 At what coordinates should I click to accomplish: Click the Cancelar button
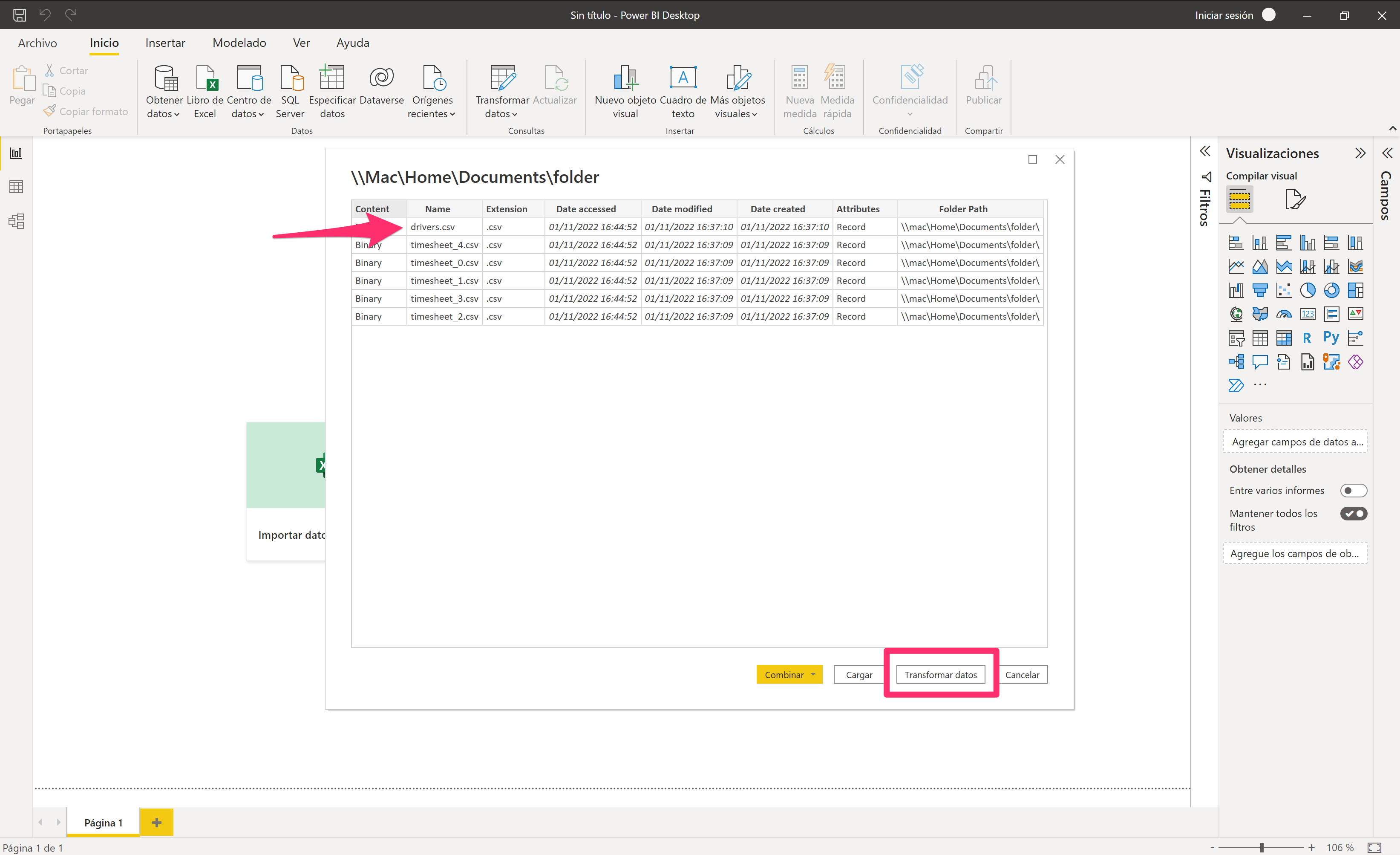[x=1022, y=674]
